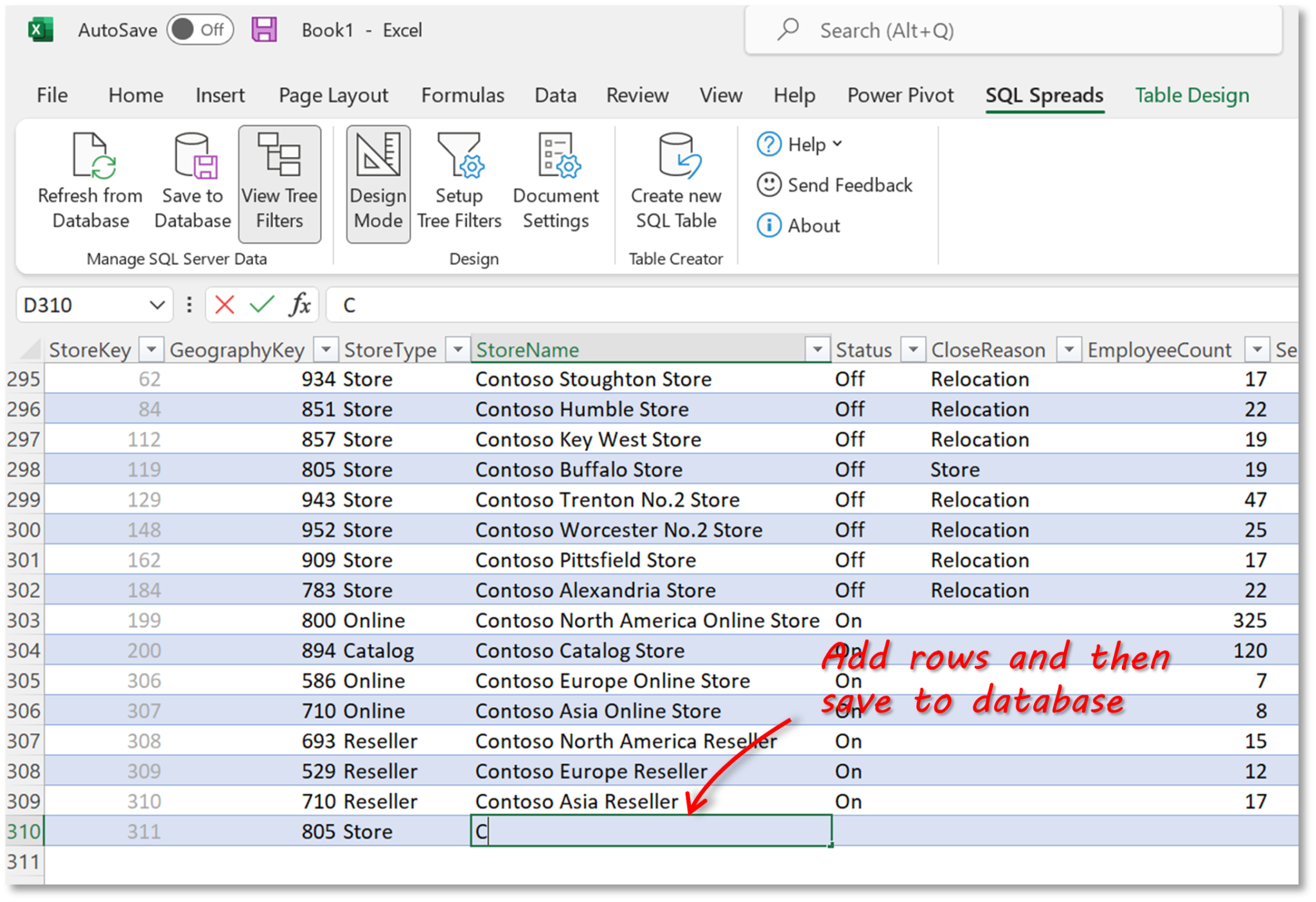This screenshot has width=1316, height=902.
Task: Open the Power Pivot ribbon tab
Action: click(900, 95)
